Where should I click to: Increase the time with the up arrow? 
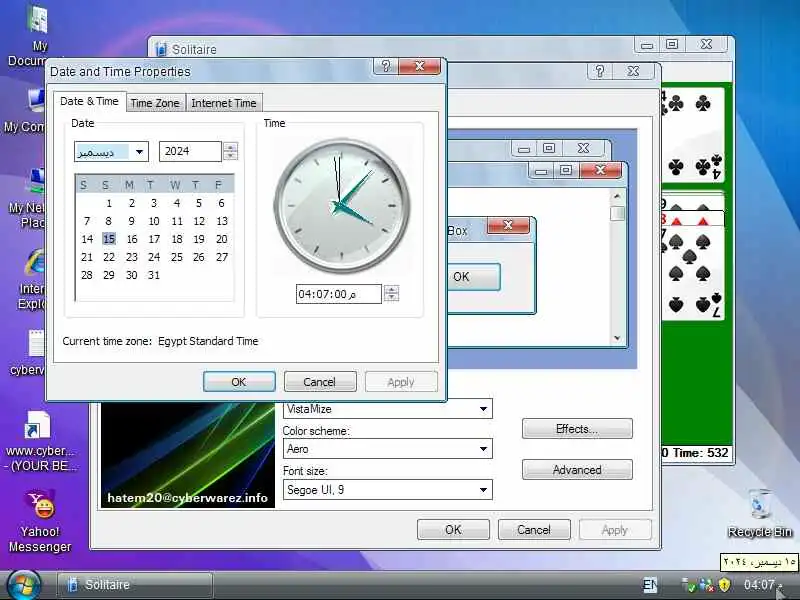[391, 289]
